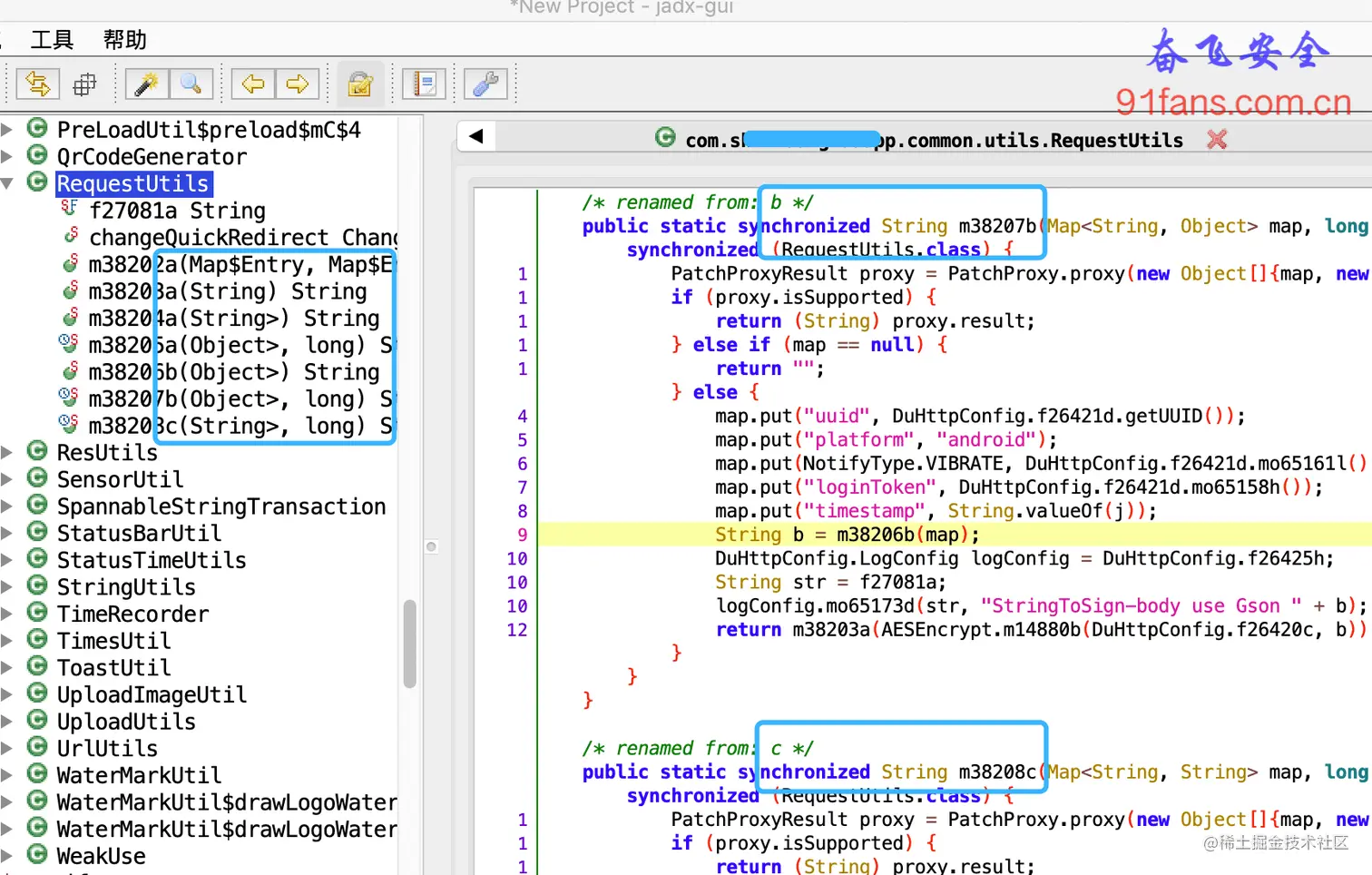Screen dimensions: 1372x875
Task: Open Text search with the magic wand icon
Action: tap(146, 84)
